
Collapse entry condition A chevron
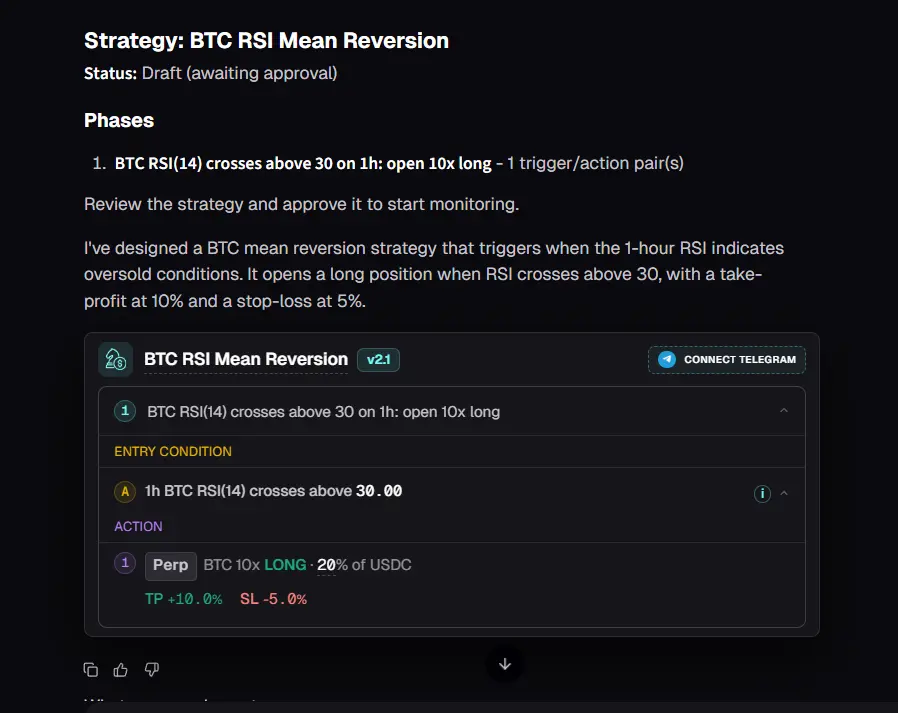click(x=784, y=493)
